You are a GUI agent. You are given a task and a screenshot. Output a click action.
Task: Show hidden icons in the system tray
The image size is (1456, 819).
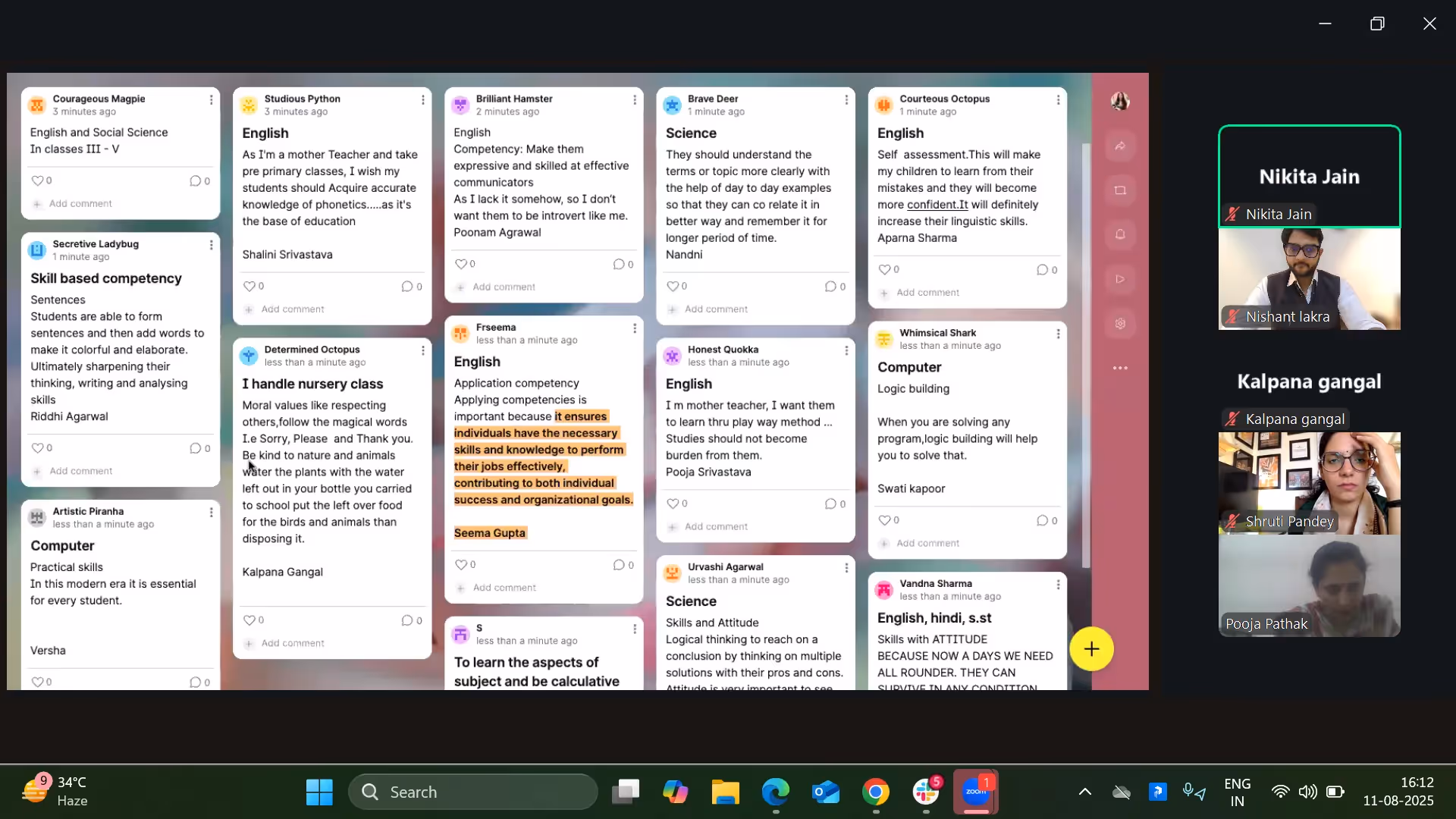coord(1084,792)
